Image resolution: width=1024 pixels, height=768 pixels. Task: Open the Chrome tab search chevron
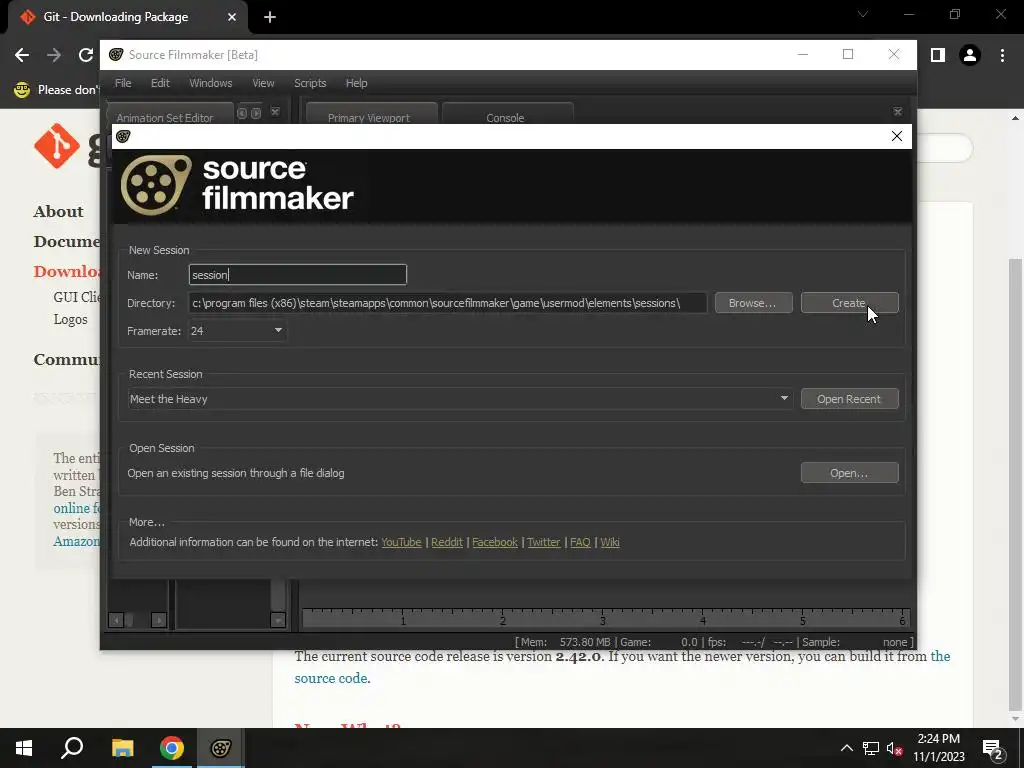click(863, 14)
